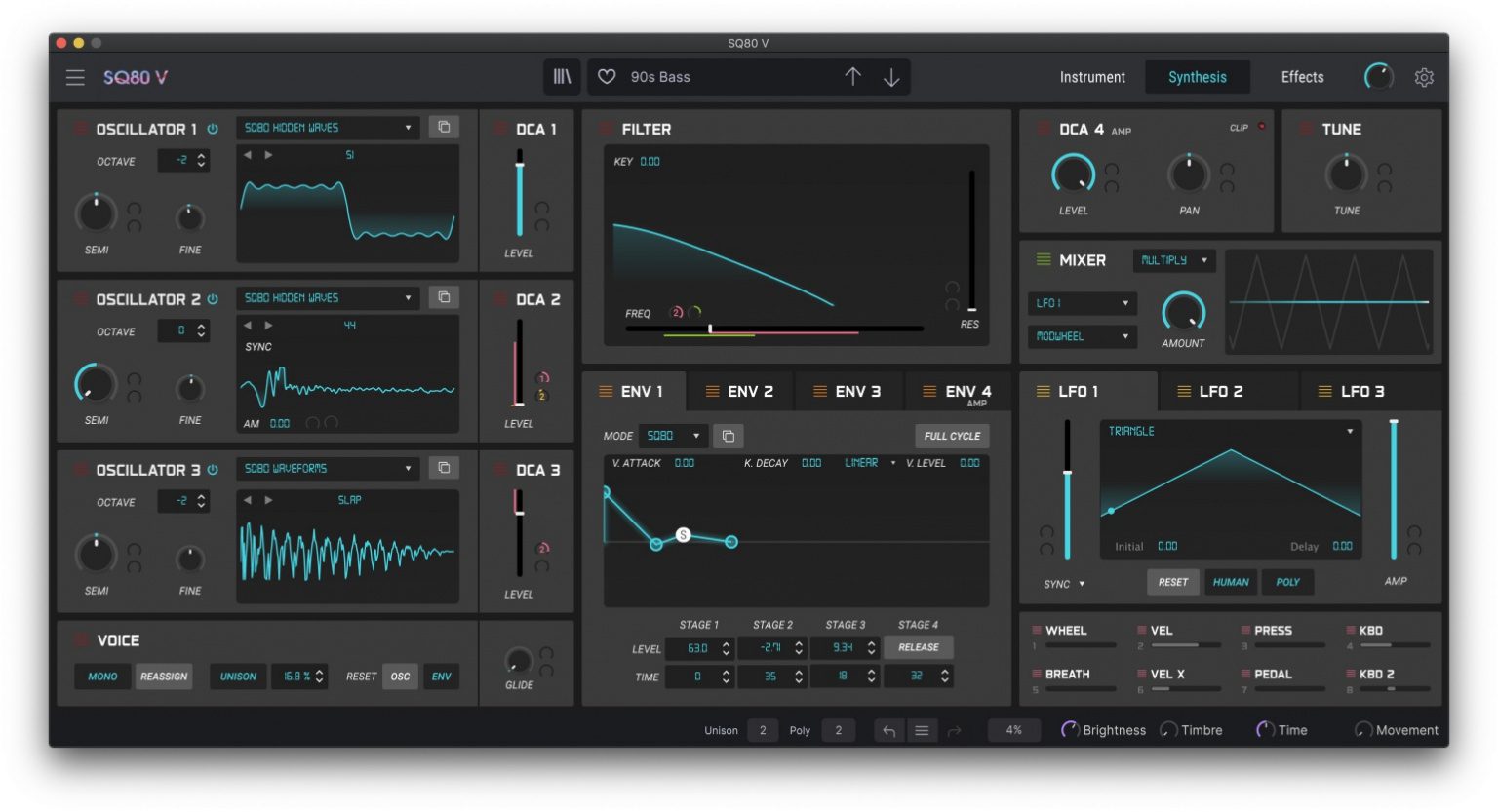Open the Mixer MULTIPLY mode dropdown

click(1173, 260)
